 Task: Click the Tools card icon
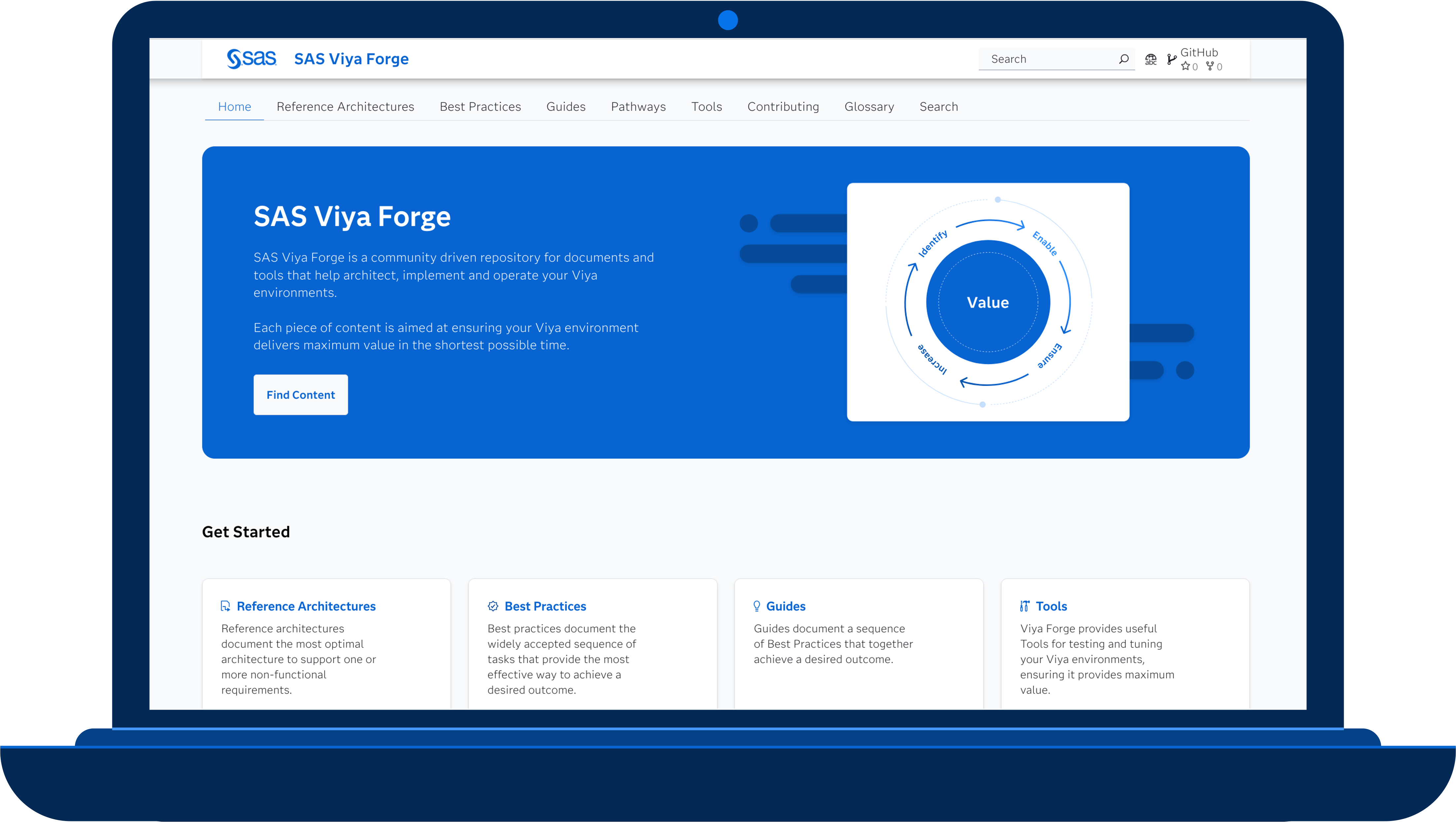point(1024,606)
